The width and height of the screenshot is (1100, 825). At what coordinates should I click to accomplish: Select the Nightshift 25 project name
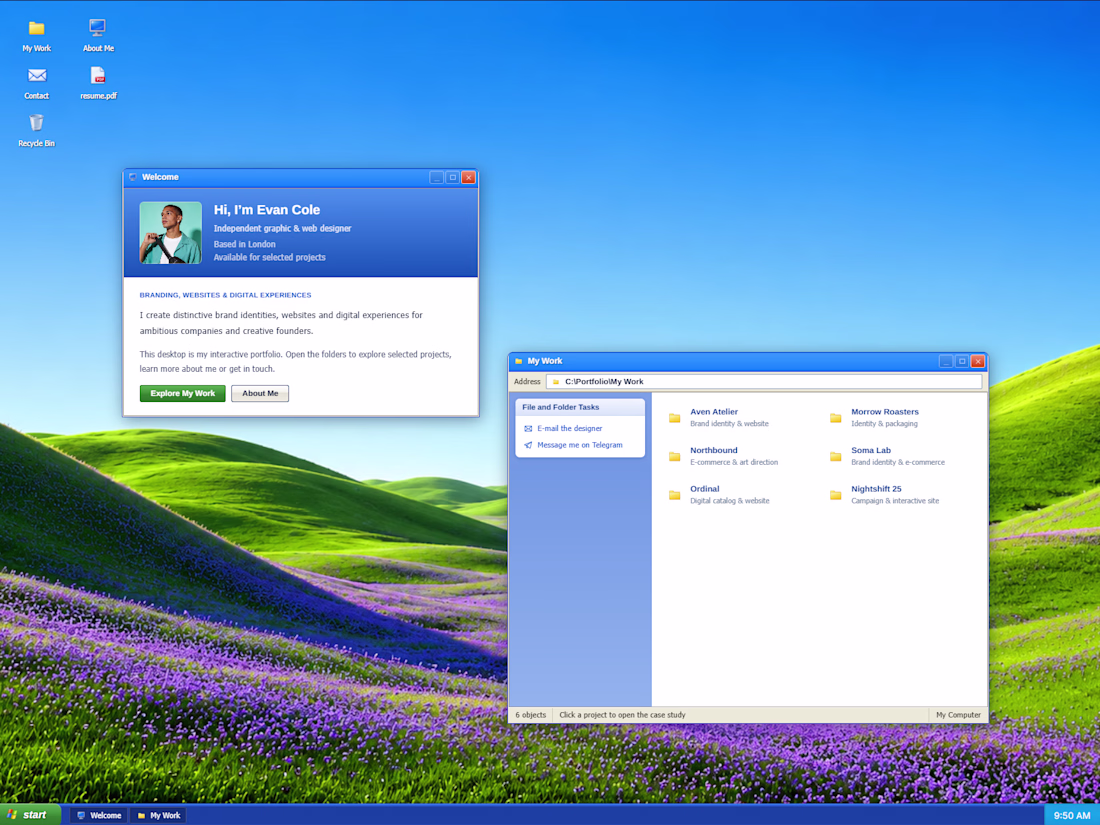876,489
